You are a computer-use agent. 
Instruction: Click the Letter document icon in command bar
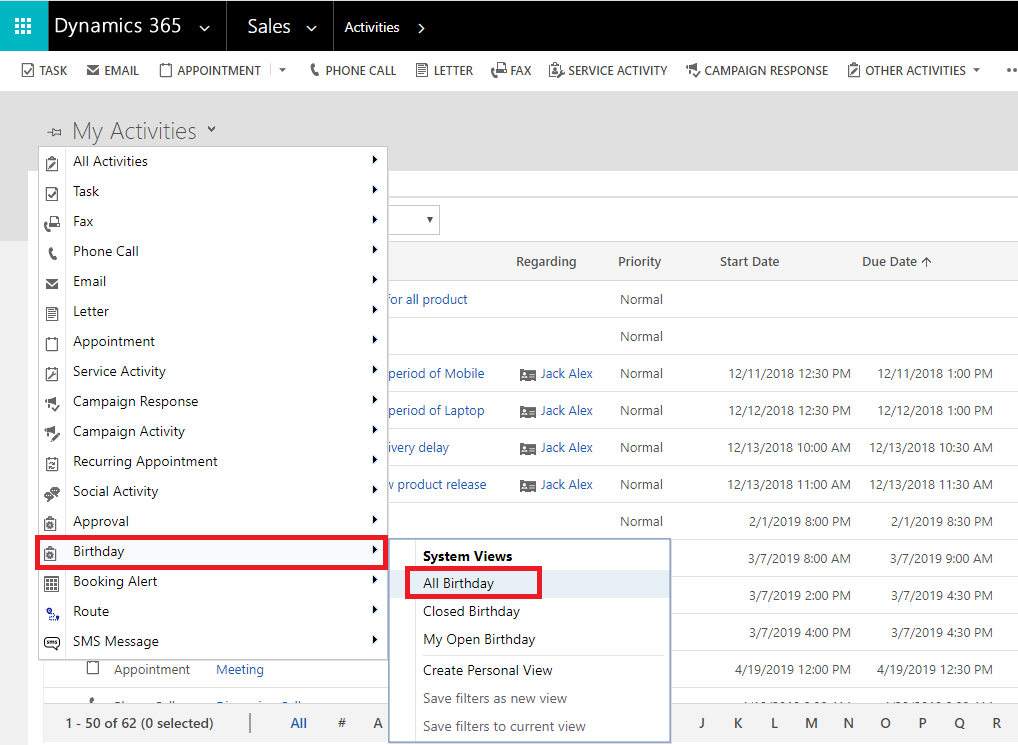422,70
